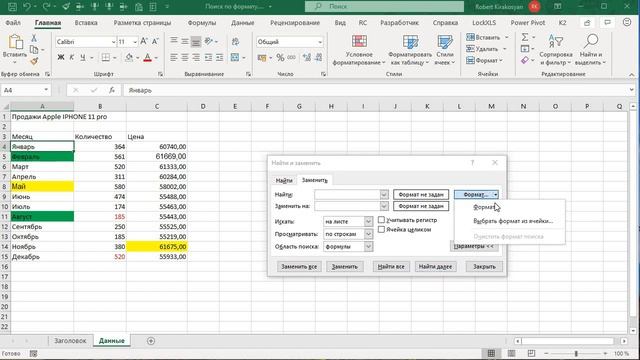Switch to Normal view in status bar
This screenshot has width=640, height=360.
[491, 353]
